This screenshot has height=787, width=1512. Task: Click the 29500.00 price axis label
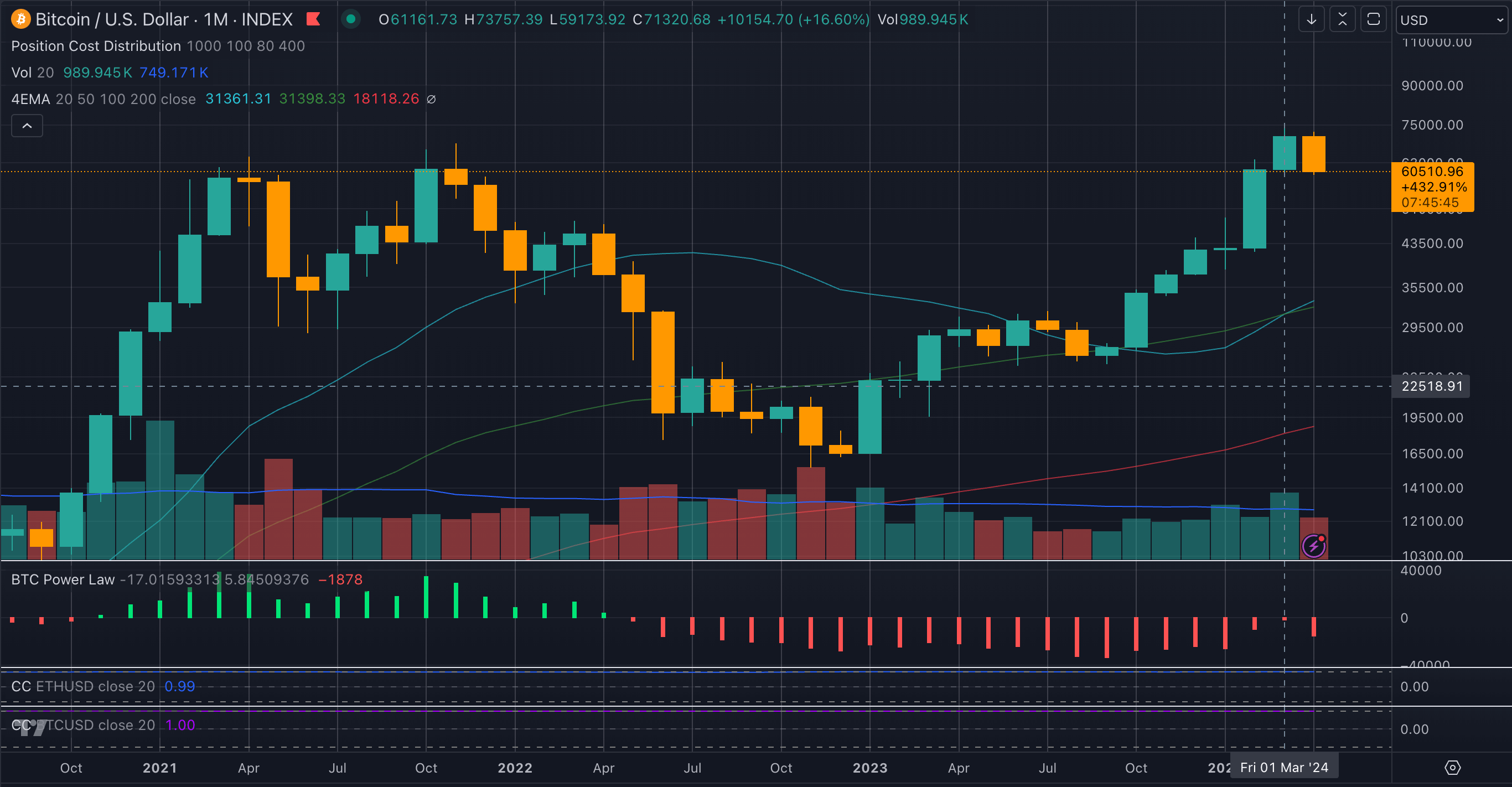[1432, 328]
